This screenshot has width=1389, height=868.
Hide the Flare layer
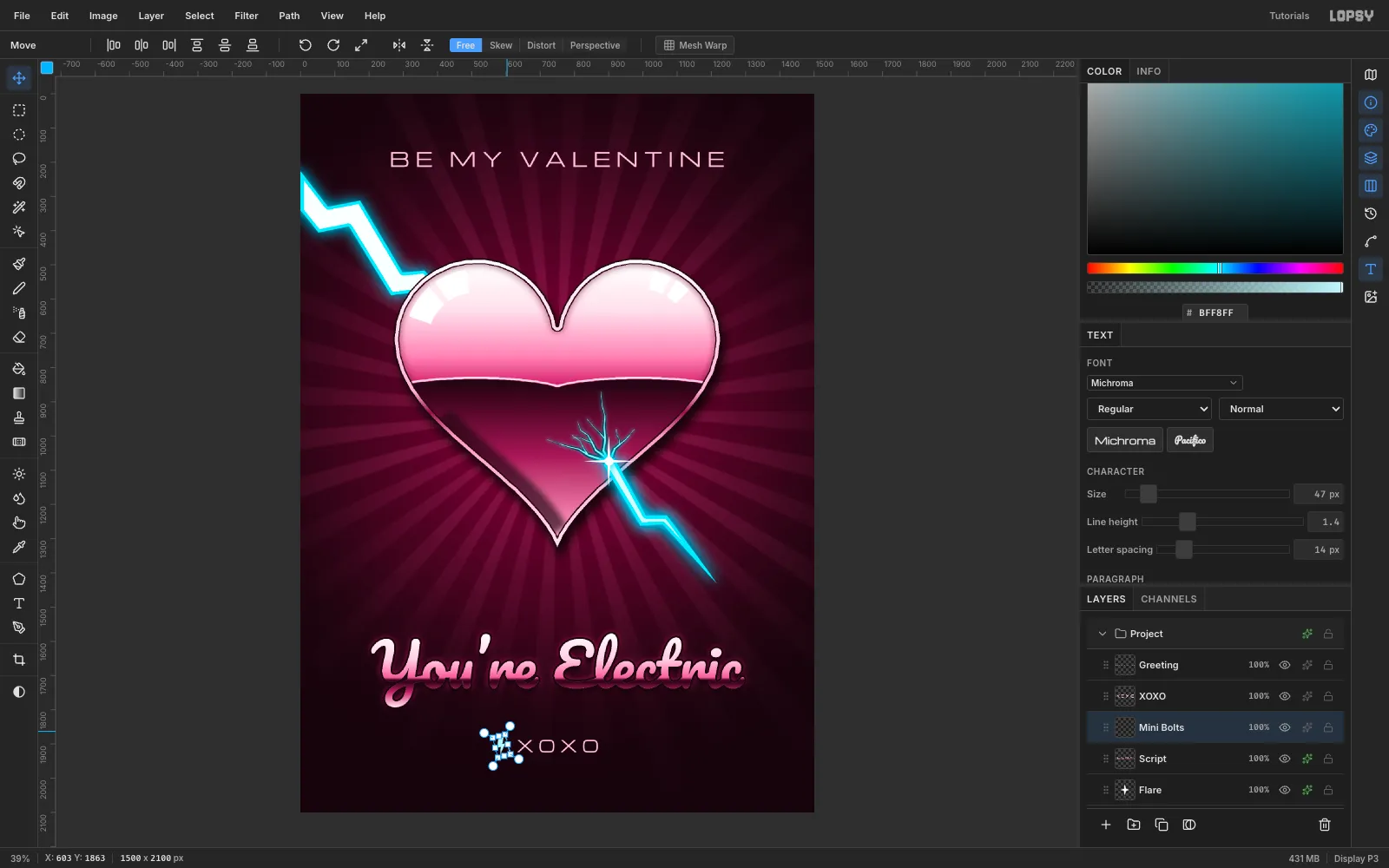(1285, 790)
